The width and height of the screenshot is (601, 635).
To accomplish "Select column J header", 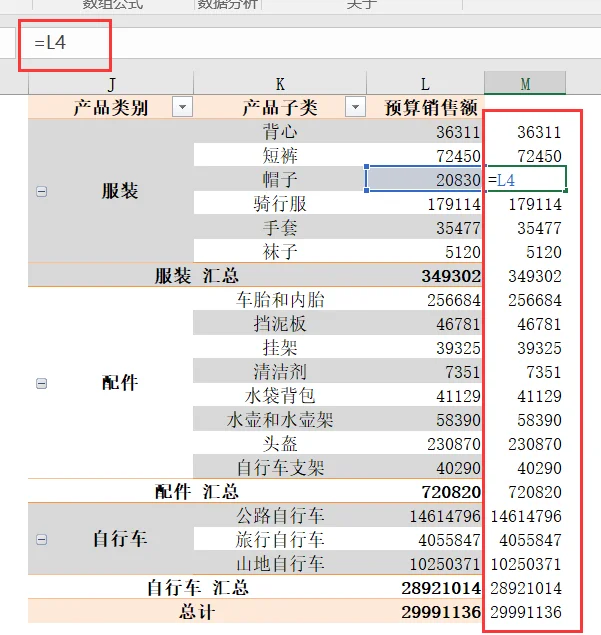I will coord(111,84).
